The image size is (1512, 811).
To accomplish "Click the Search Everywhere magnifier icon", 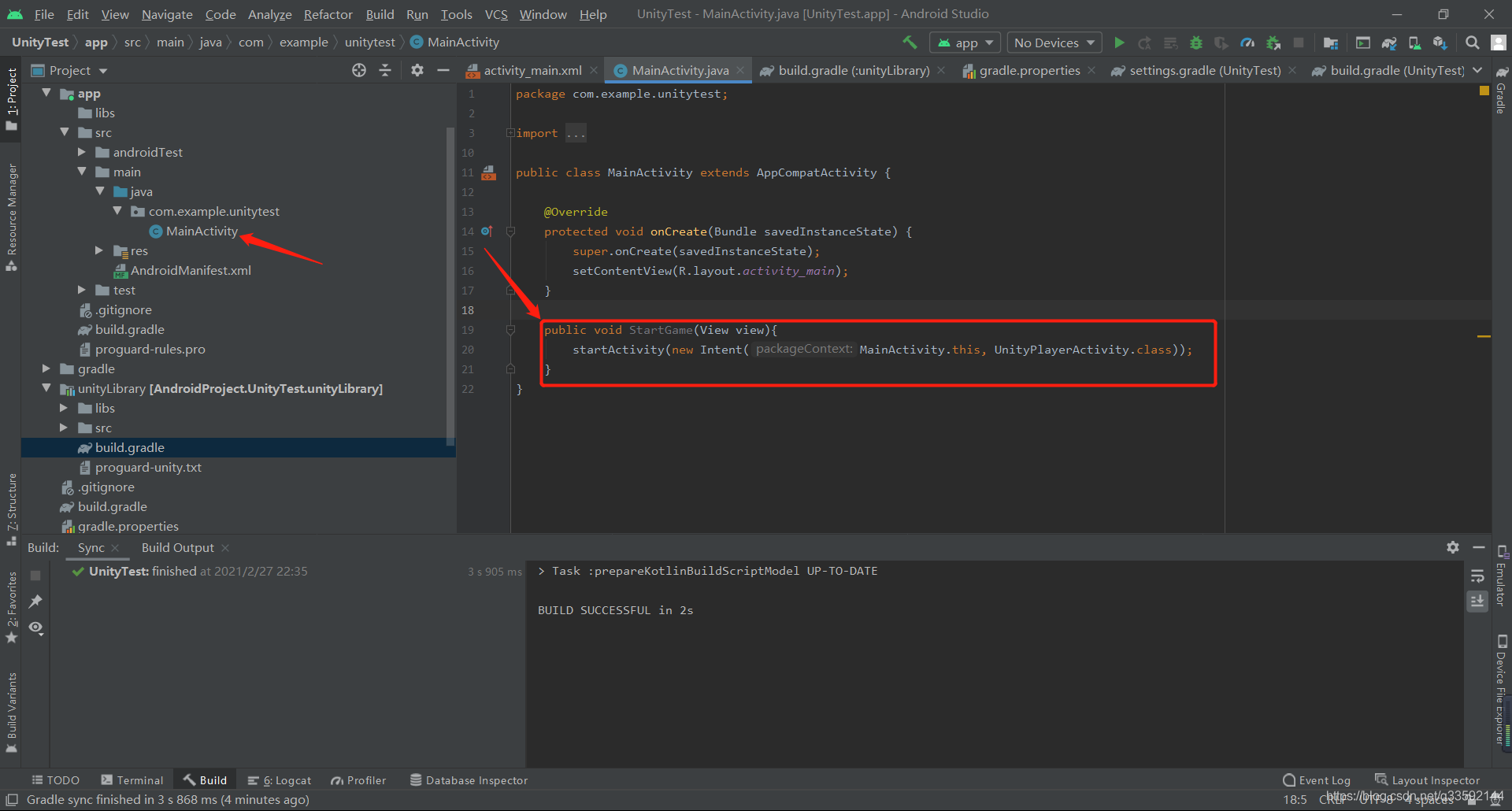I will [1472, 43].
